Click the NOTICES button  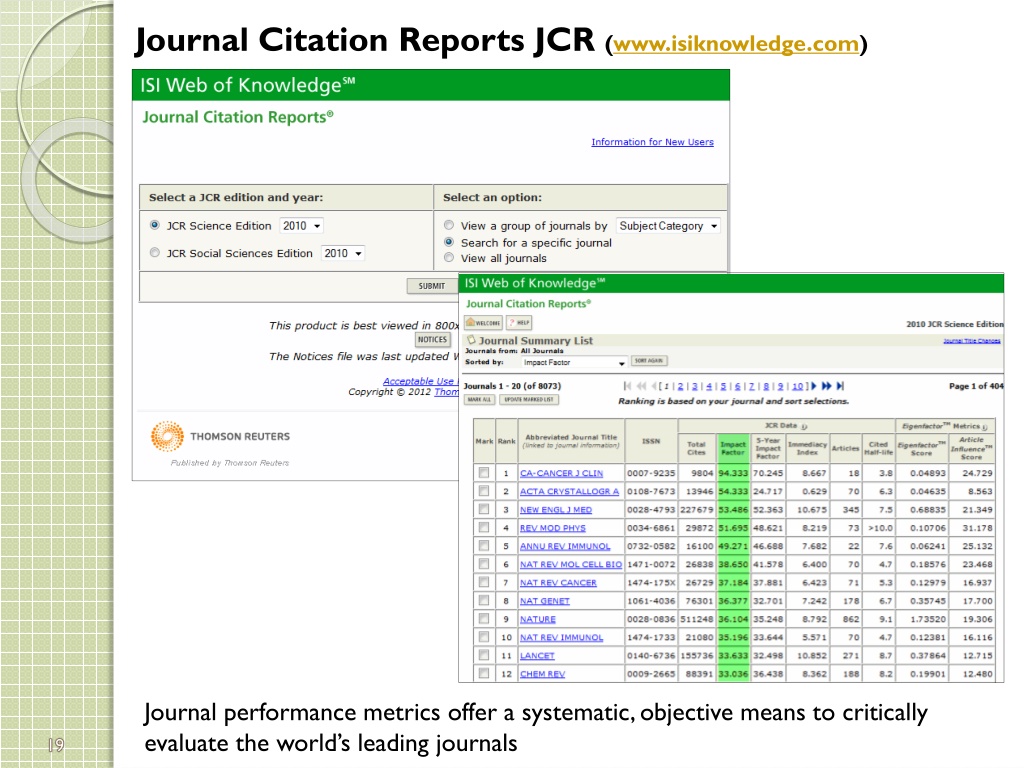[432, 340]
